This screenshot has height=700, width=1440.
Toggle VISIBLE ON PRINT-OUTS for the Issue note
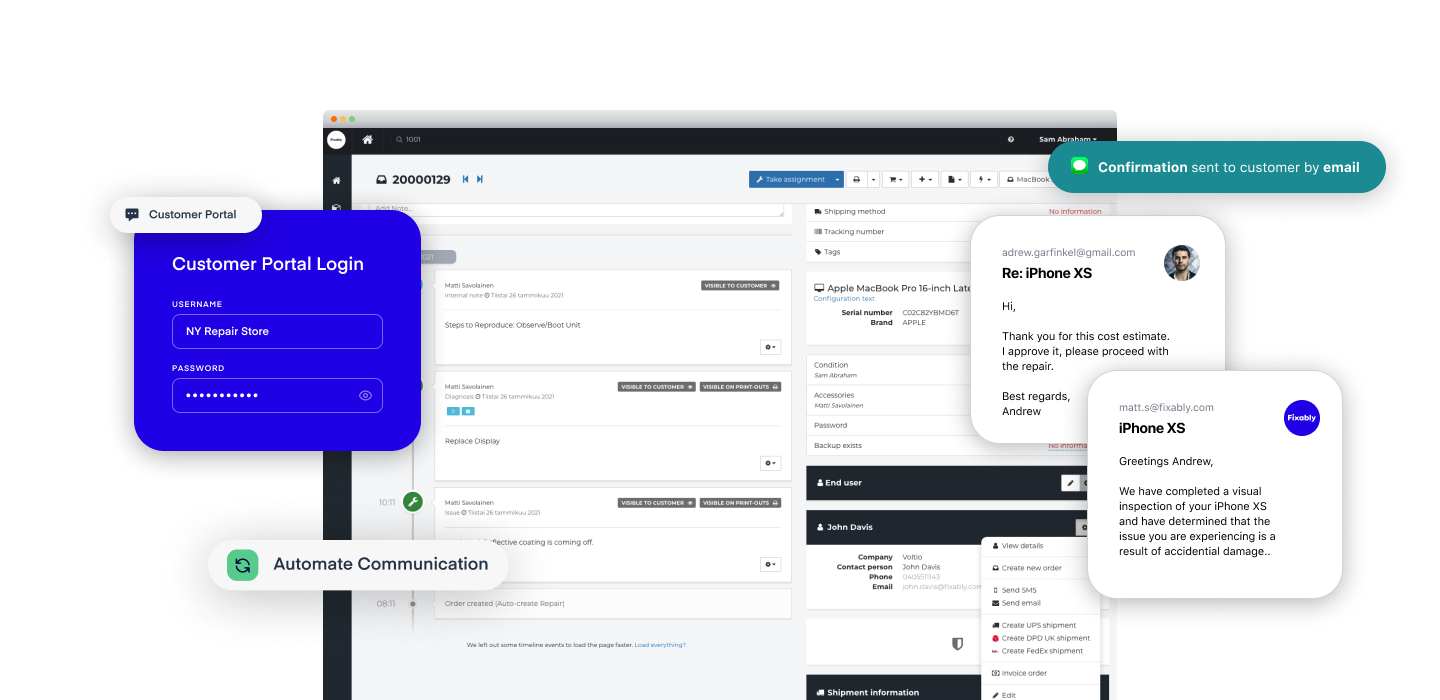[x=740, y=502]
